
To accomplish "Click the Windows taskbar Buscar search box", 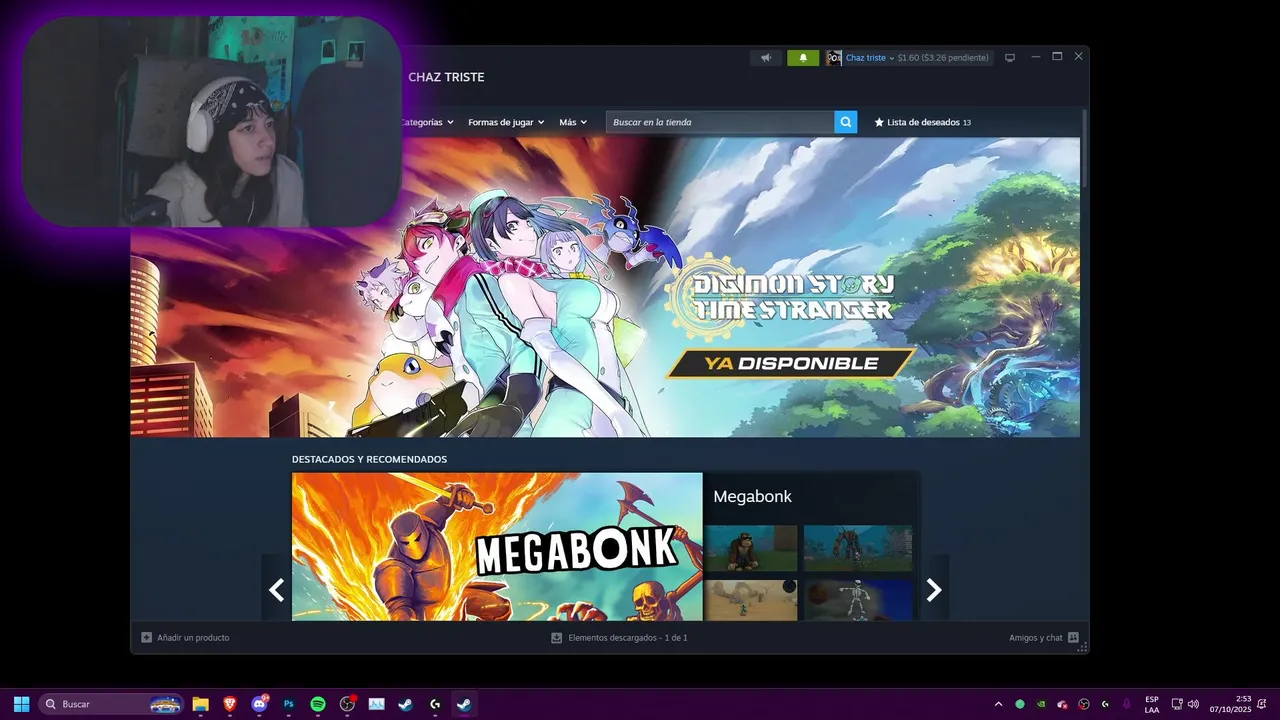I will pyautogui.click(x=112, y=704).
